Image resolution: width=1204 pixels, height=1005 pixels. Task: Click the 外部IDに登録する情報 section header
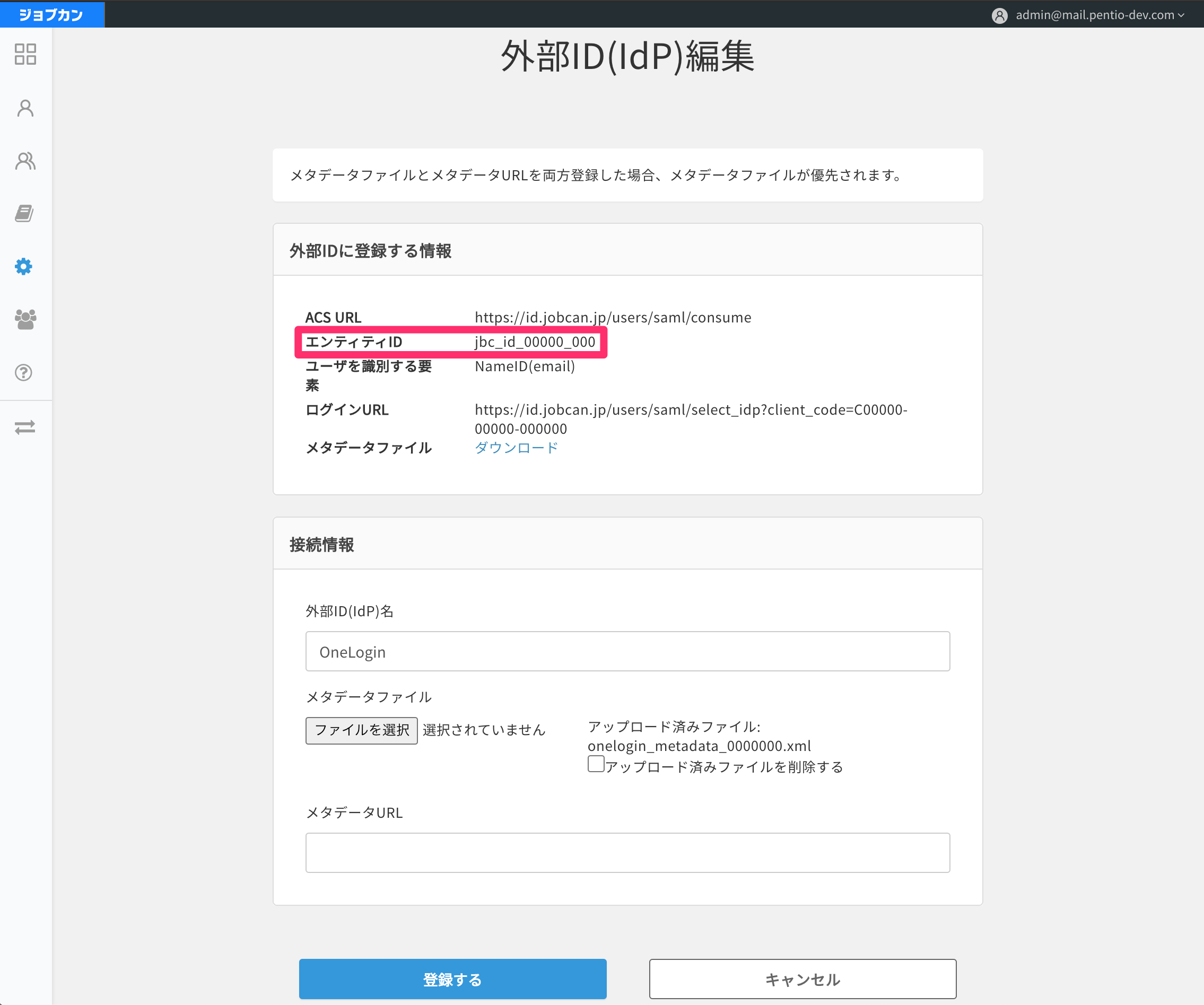pos(370,251)
